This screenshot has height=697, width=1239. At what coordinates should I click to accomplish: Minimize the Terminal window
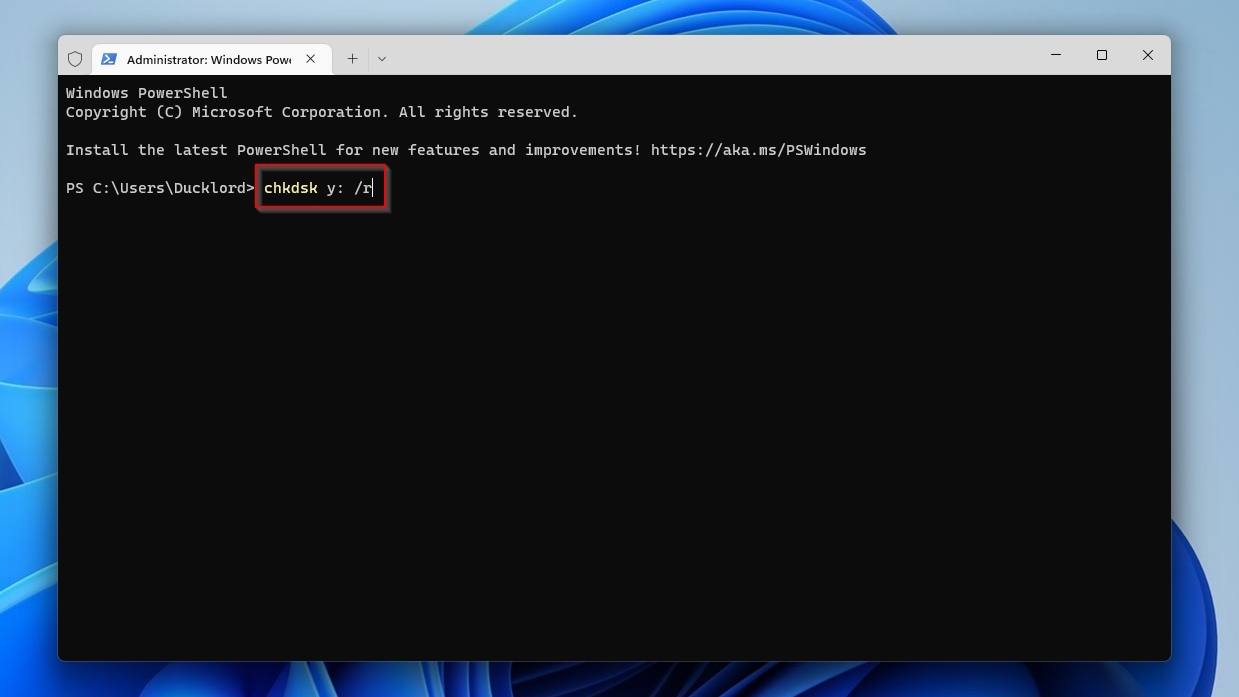click(x=1056, y=55)
